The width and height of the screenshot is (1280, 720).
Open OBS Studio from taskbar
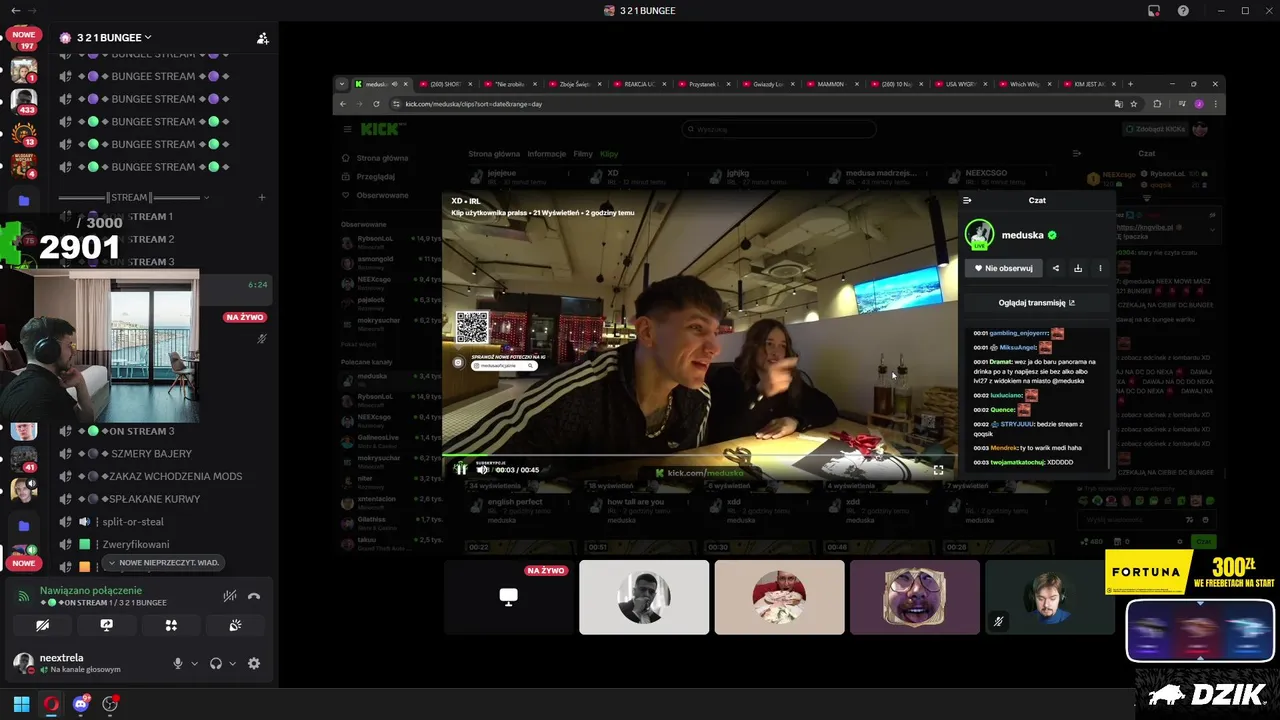[x=110, y=704]
